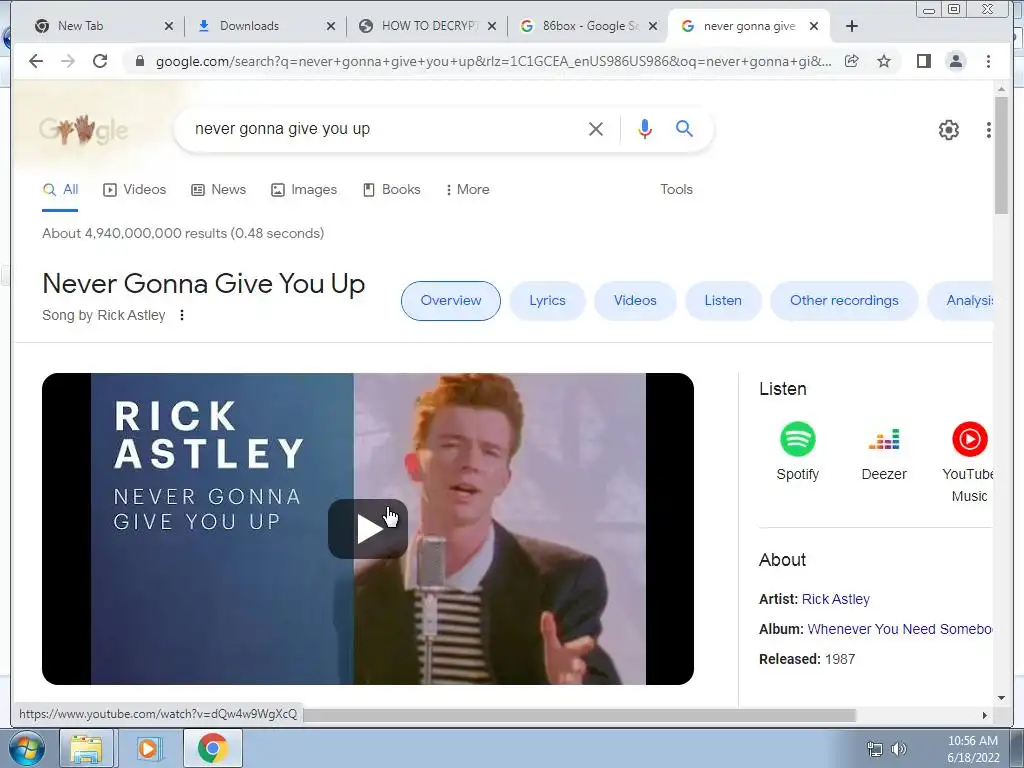This screenshot has height=768, width=1024.
Task: Click inside the Google search box
Action: click(385, 129)
